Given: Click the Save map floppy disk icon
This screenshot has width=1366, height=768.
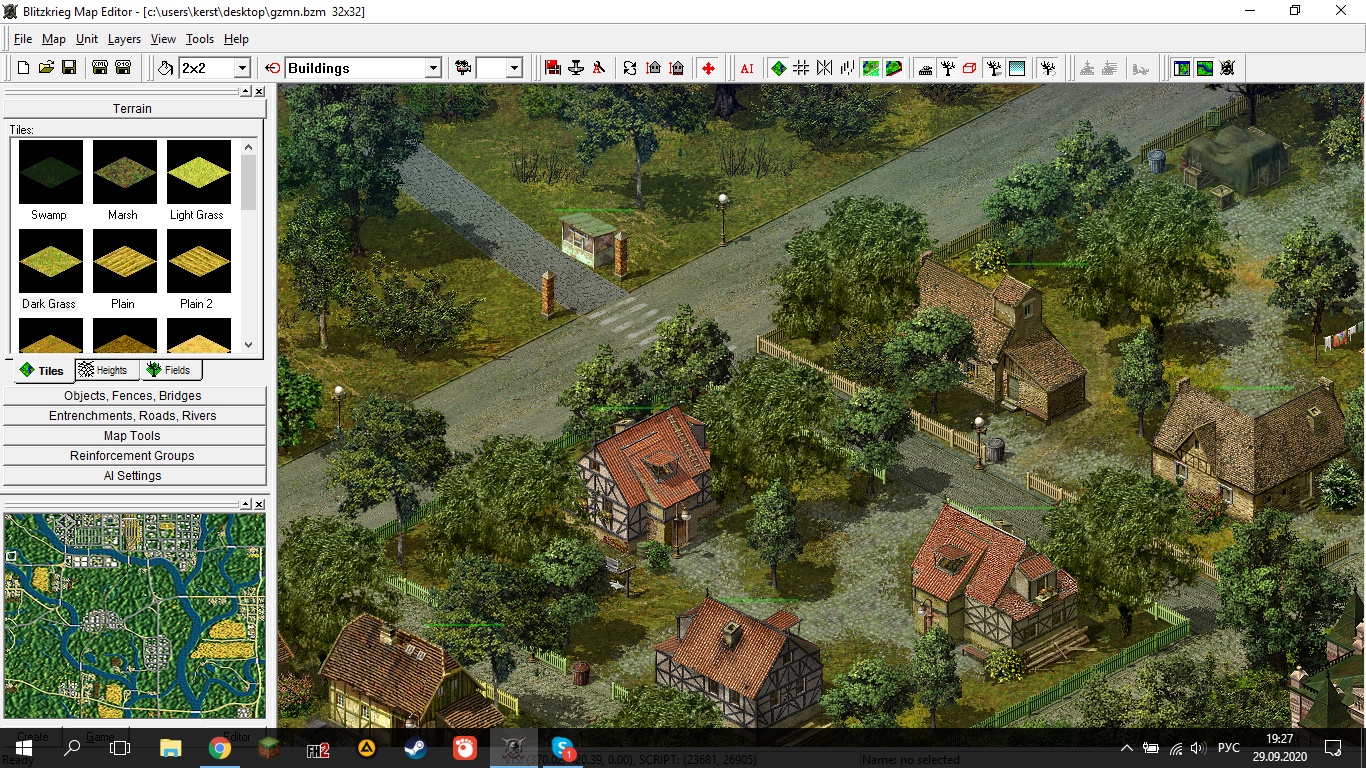Looking at the screenshot, I should point(69,68).
